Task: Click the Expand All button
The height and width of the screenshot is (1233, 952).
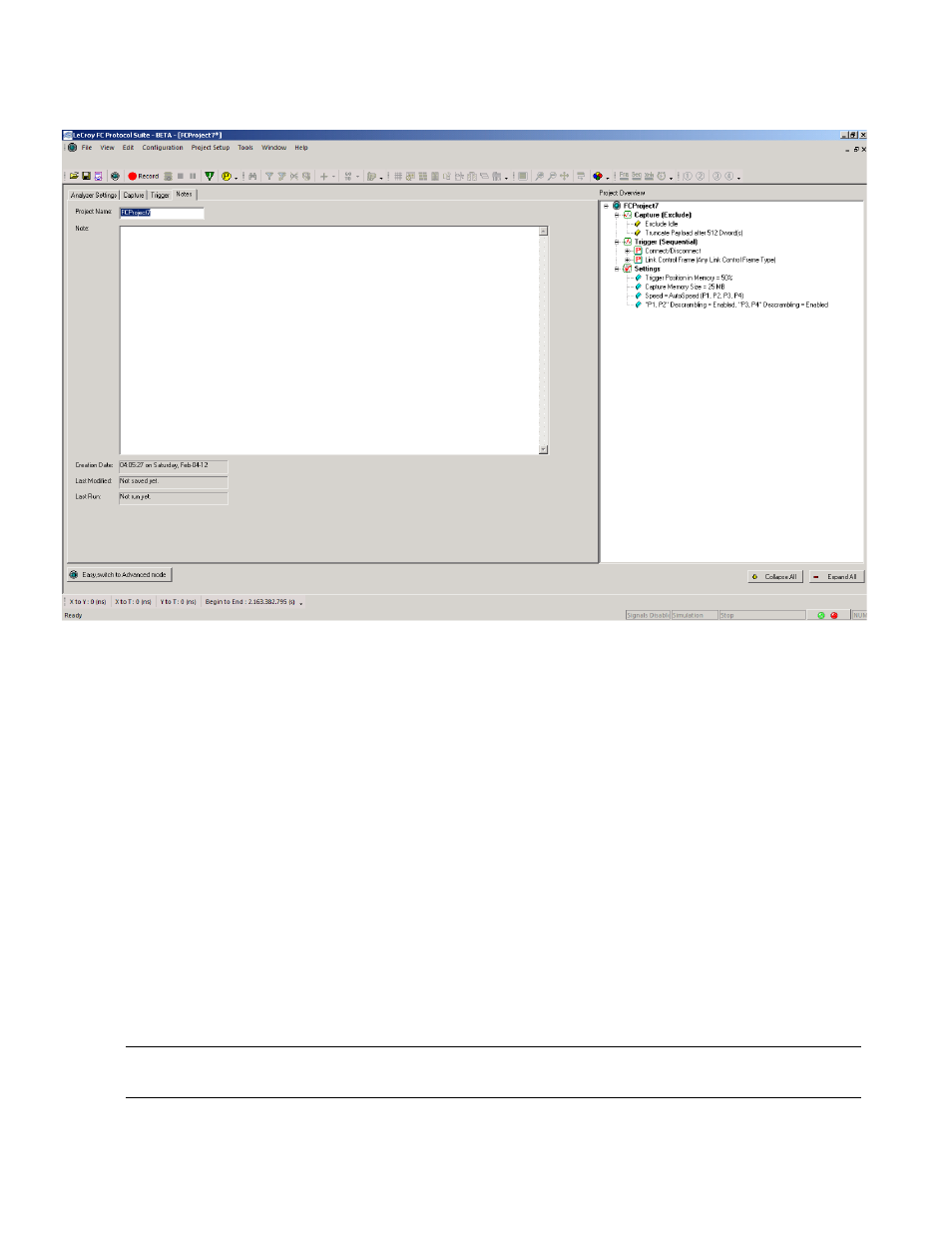Action: coord(836,577)
